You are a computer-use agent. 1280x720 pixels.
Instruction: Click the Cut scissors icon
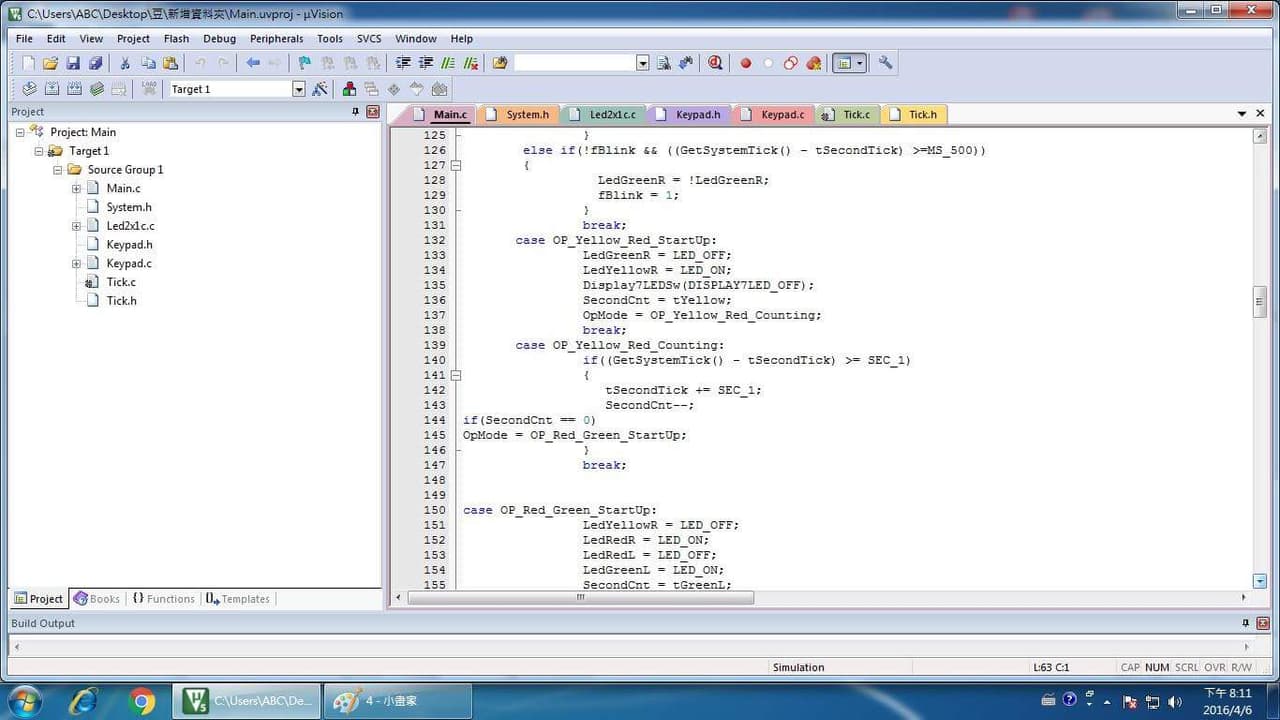coord(125,63)
